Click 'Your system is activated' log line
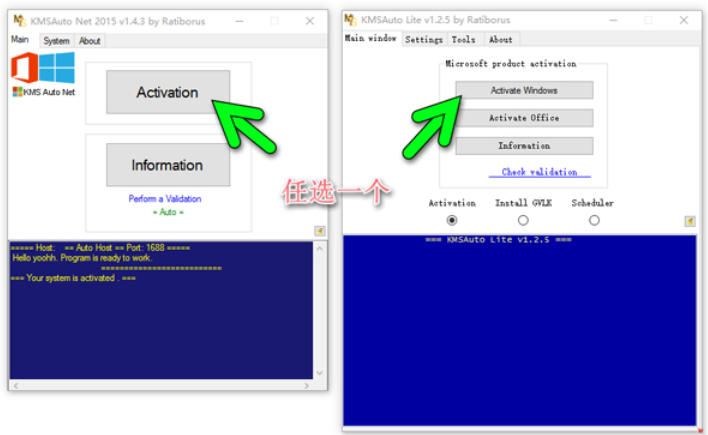 (73, 278)
